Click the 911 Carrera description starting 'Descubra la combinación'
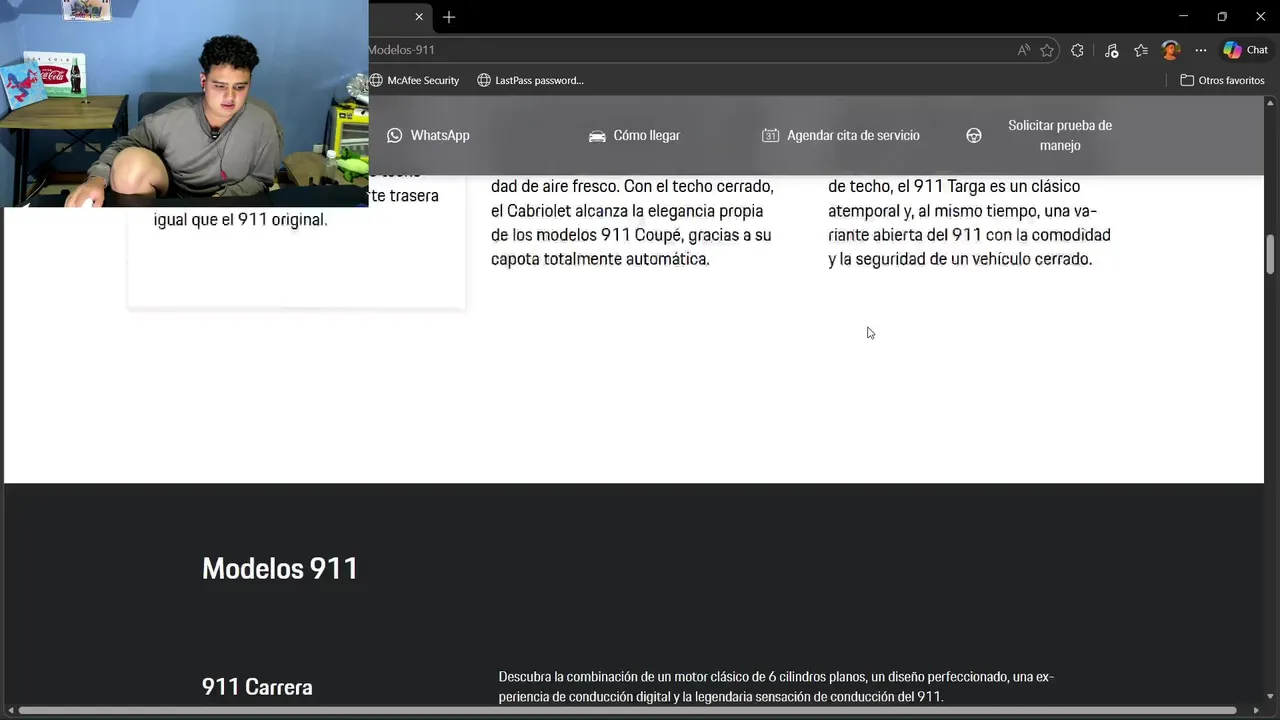 pos(776,687)
